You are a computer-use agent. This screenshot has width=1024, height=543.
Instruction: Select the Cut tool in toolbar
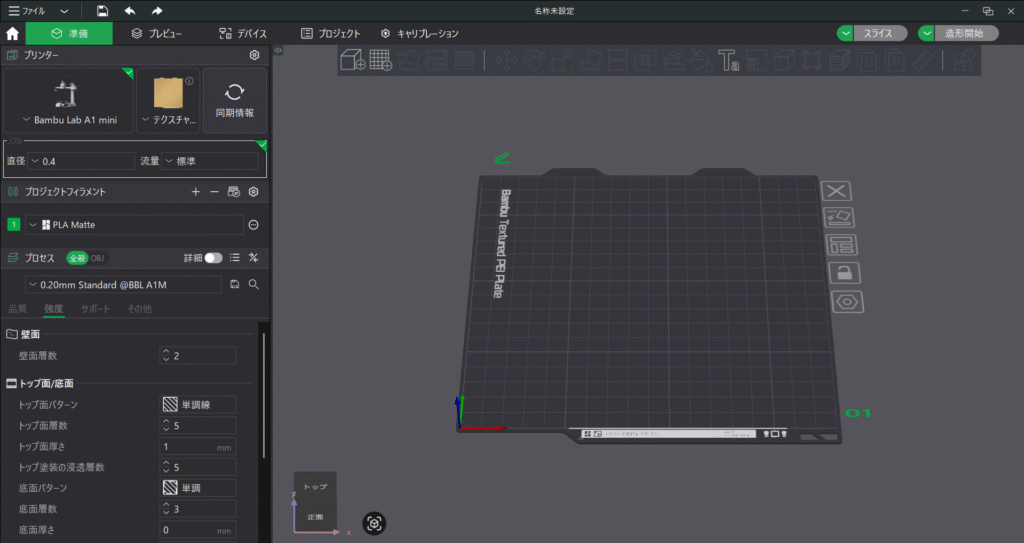pos(617,60)
